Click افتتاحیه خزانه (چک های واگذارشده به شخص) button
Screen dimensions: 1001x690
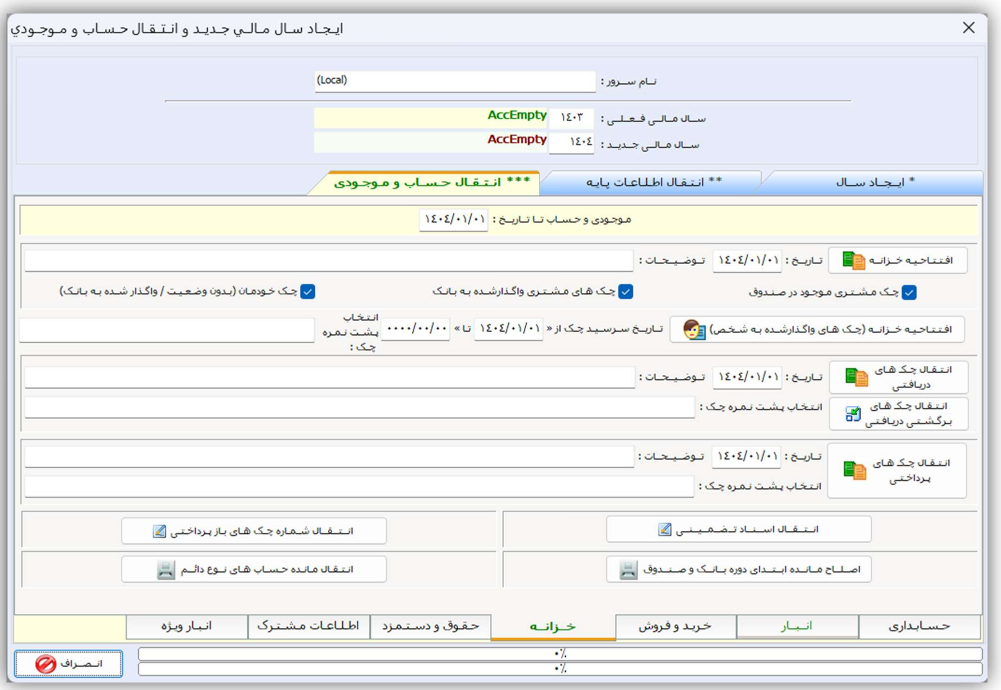point(817,329)
